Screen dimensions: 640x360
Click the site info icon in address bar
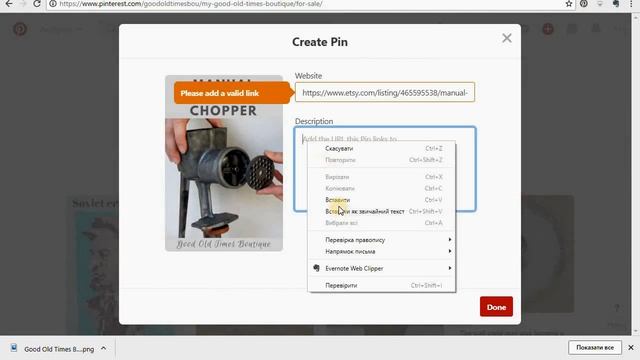53,4
